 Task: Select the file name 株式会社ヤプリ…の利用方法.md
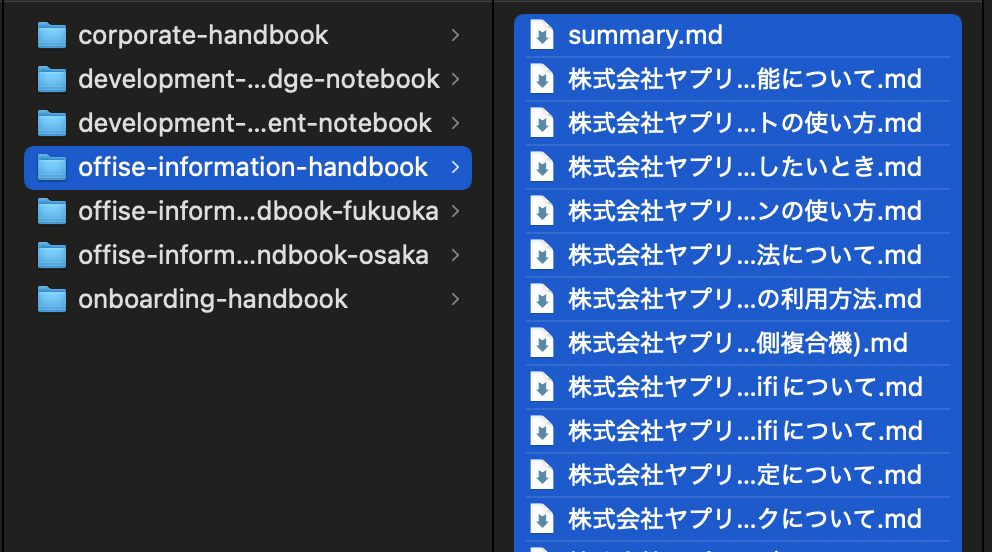tap(745, 299)
